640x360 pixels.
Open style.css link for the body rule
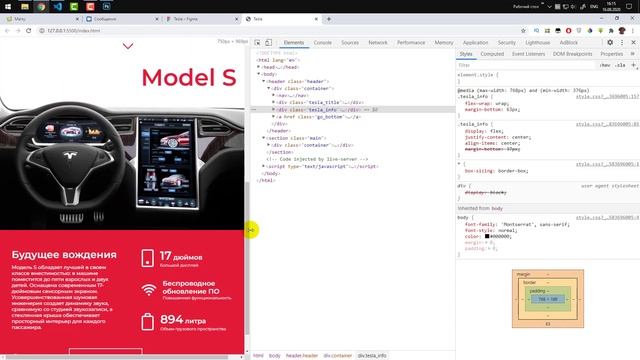coord(607,218)
